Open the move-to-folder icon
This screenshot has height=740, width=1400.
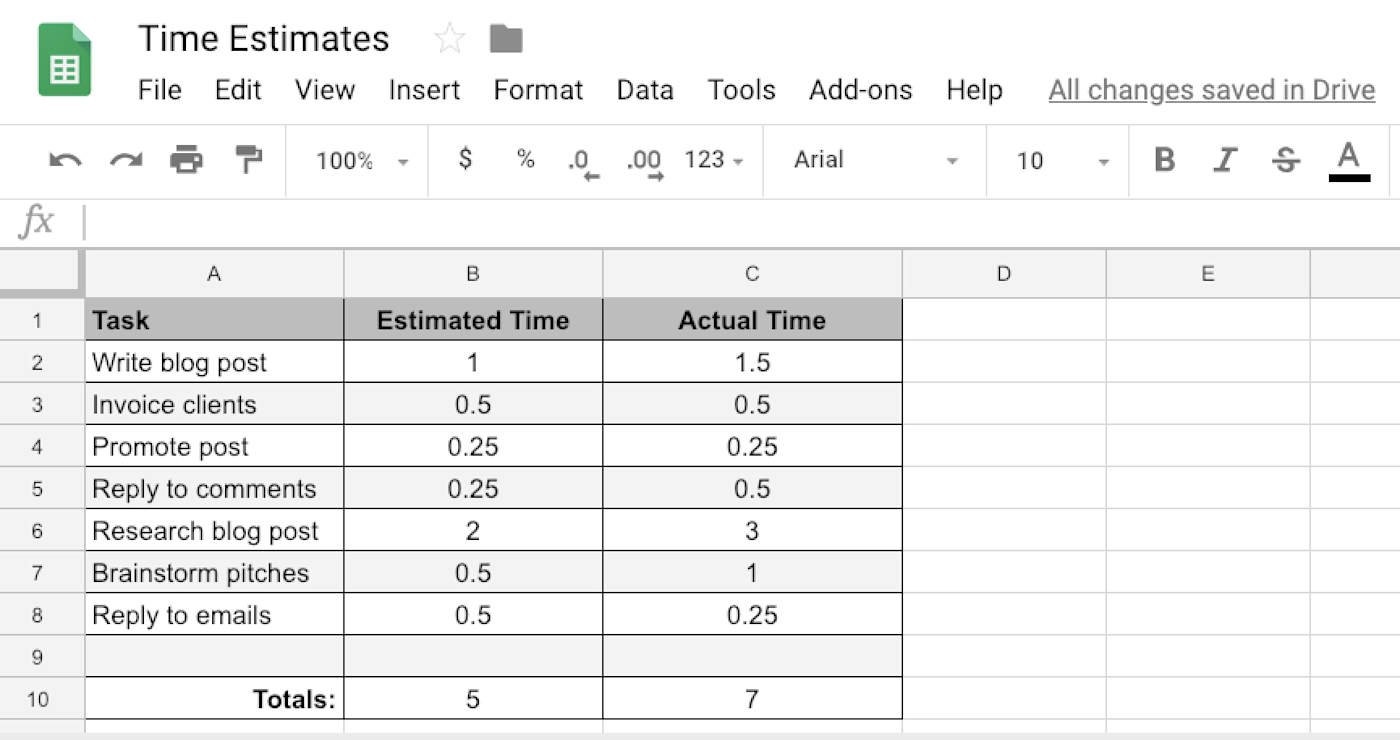click(x=506, y=40)
